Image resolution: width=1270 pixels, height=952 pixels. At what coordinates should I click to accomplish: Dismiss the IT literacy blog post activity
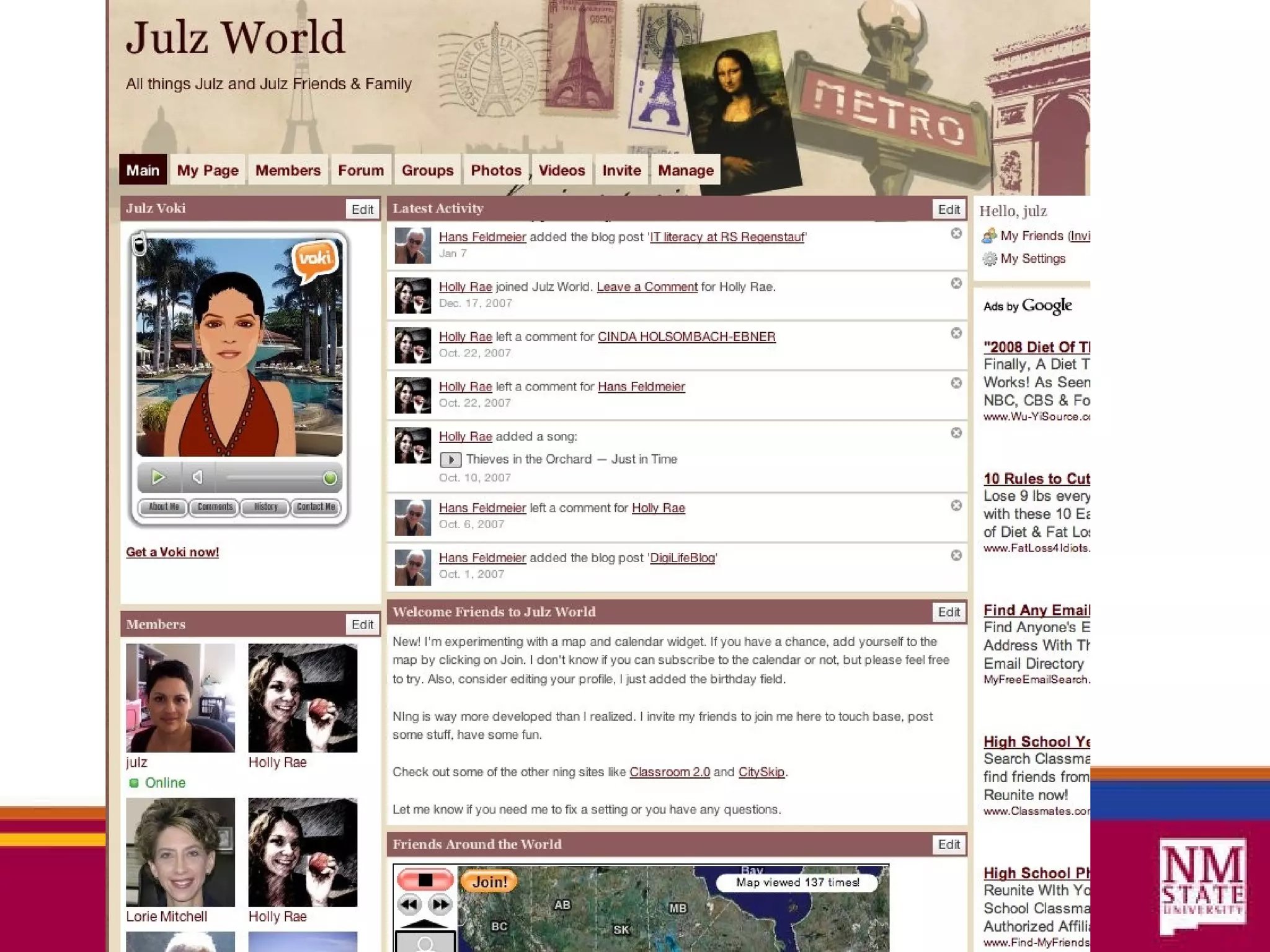[956, 234]
